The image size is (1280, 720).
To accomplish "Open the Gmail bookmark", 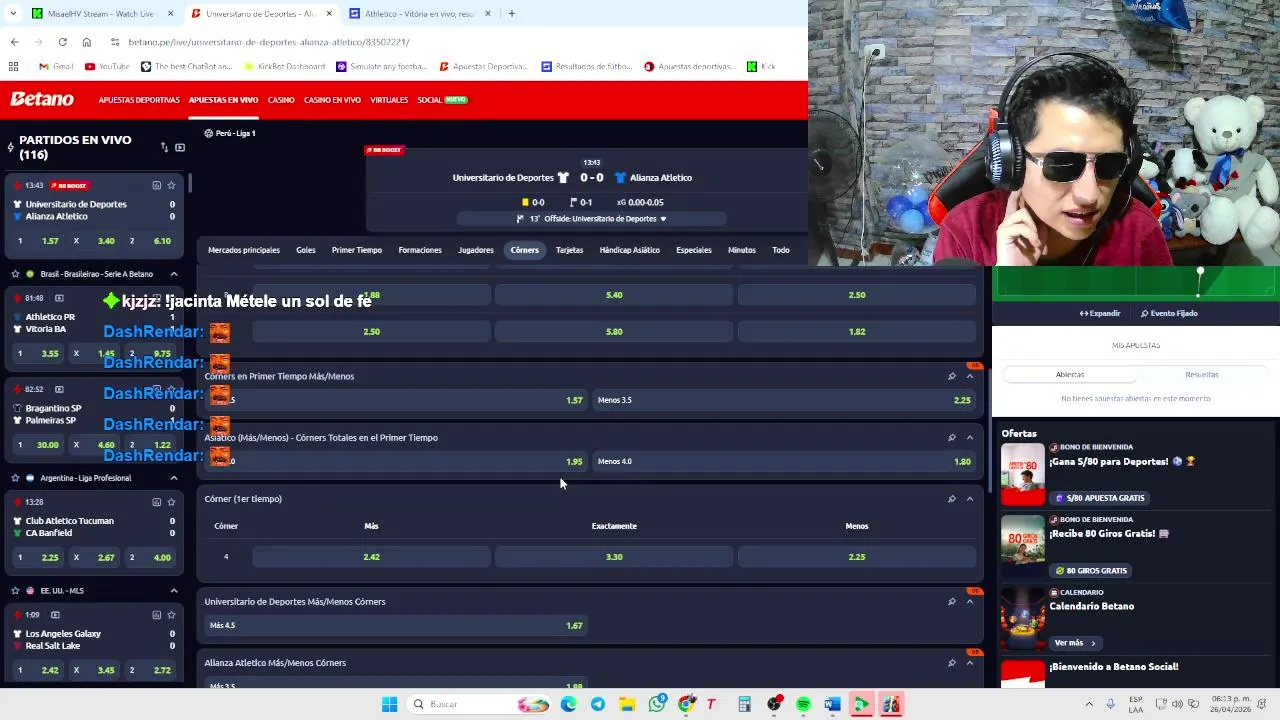I will pos(56,66).
